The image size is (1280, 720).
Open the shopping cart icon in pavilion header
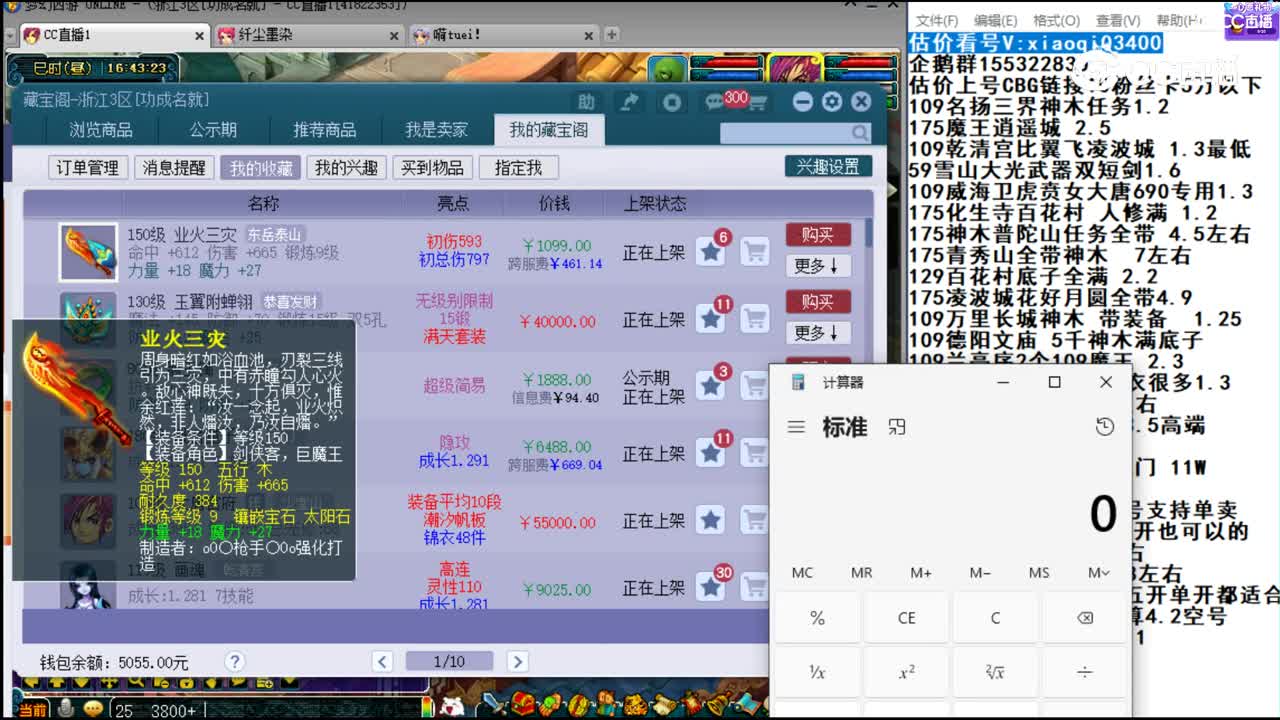(757, 102)
